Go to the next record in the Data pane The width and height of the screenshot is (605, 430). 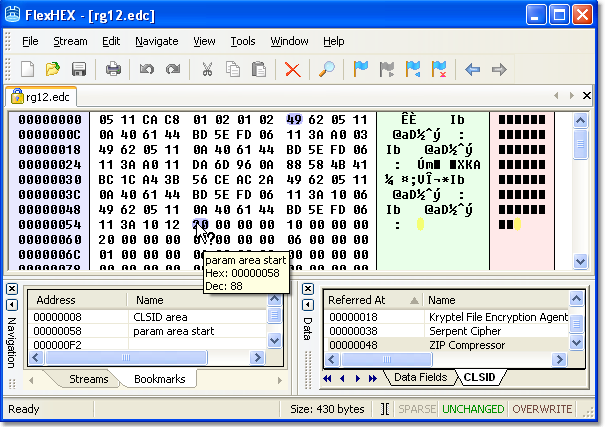click(357, 378)
